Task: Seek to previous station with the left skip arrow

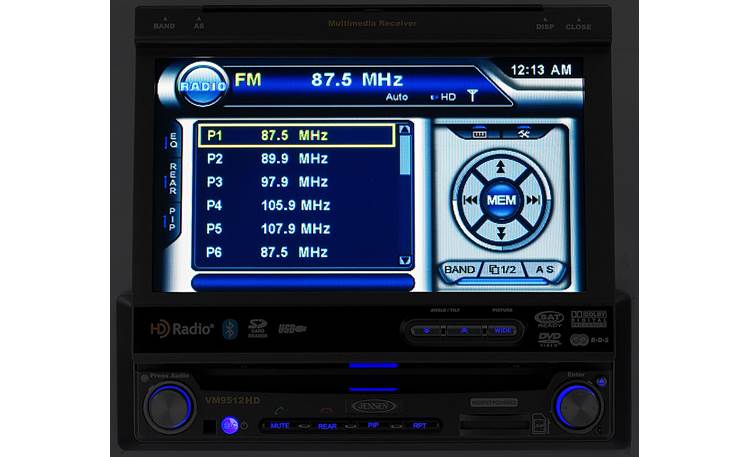Action: pos(468,200)
